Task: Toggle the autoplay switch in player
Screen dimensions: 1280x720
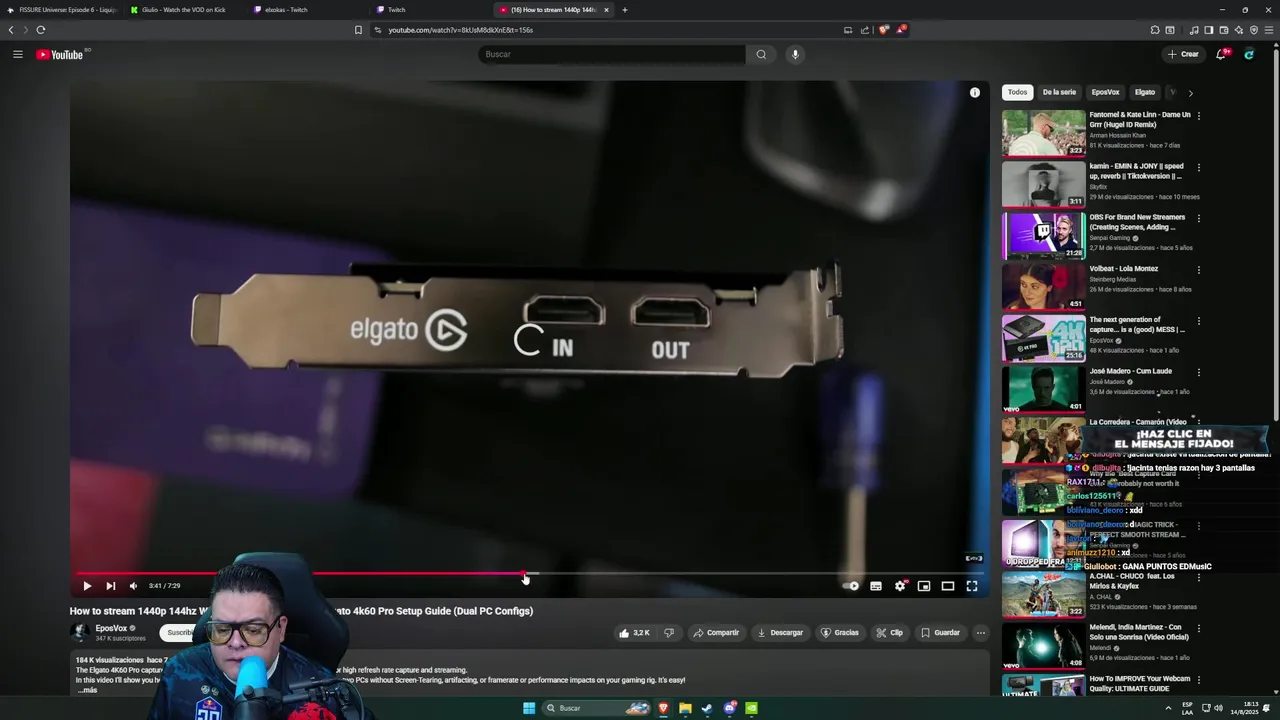Action: click(x=851, y=586)
